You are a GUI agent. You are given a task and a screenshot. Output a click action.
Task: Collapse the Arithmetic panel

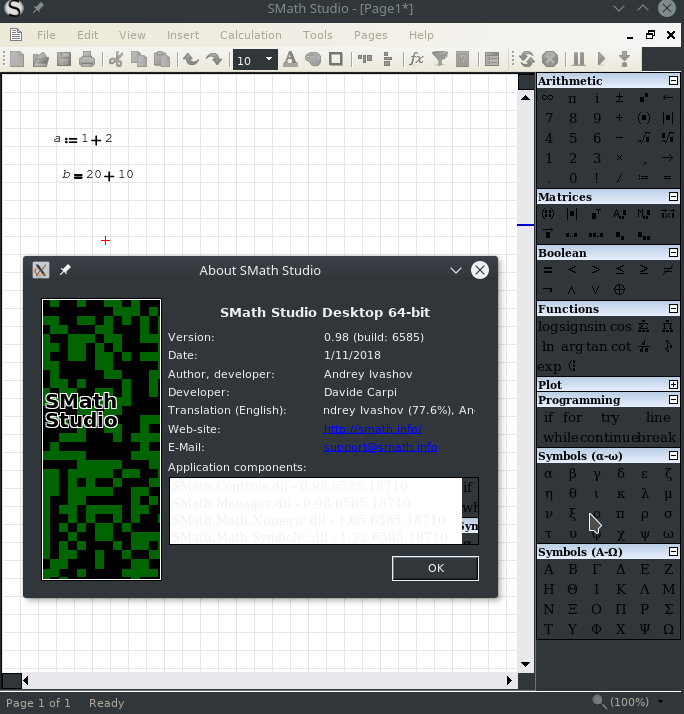pos(673,81)
